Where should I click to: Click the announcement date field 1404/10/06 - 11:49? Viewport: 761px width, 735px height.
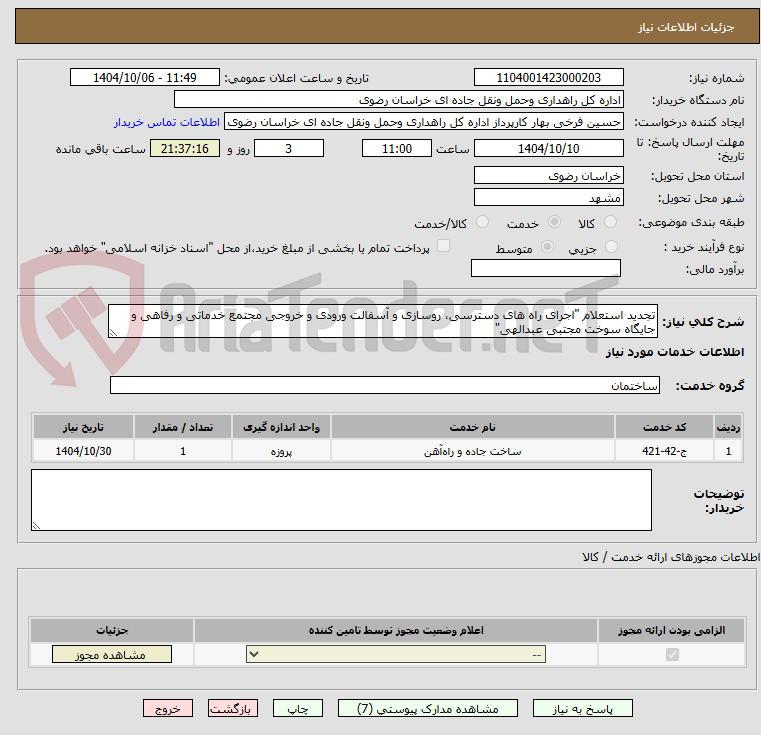pyautogui.click(x=145, y=77)
